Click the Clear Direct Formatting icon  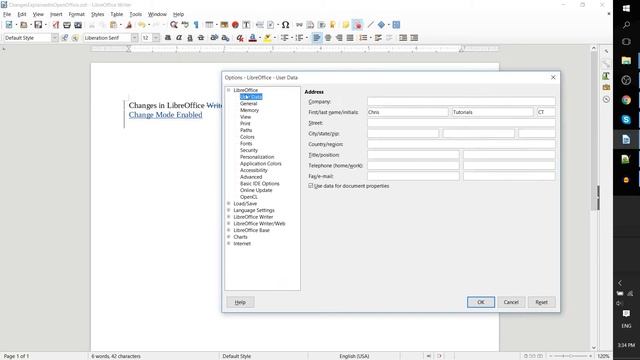240,38
